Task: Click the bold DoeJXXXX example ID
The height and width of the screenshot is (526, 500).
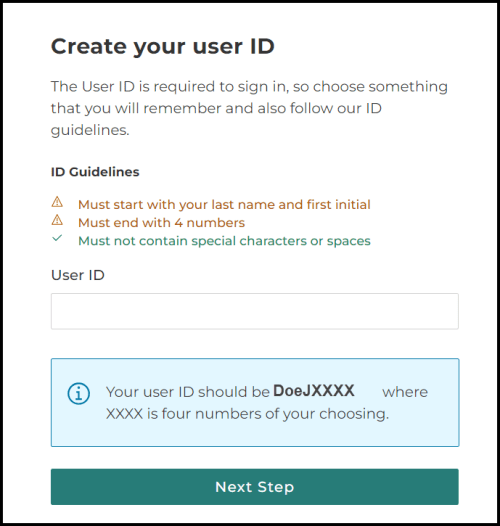Action: (314, 391)
